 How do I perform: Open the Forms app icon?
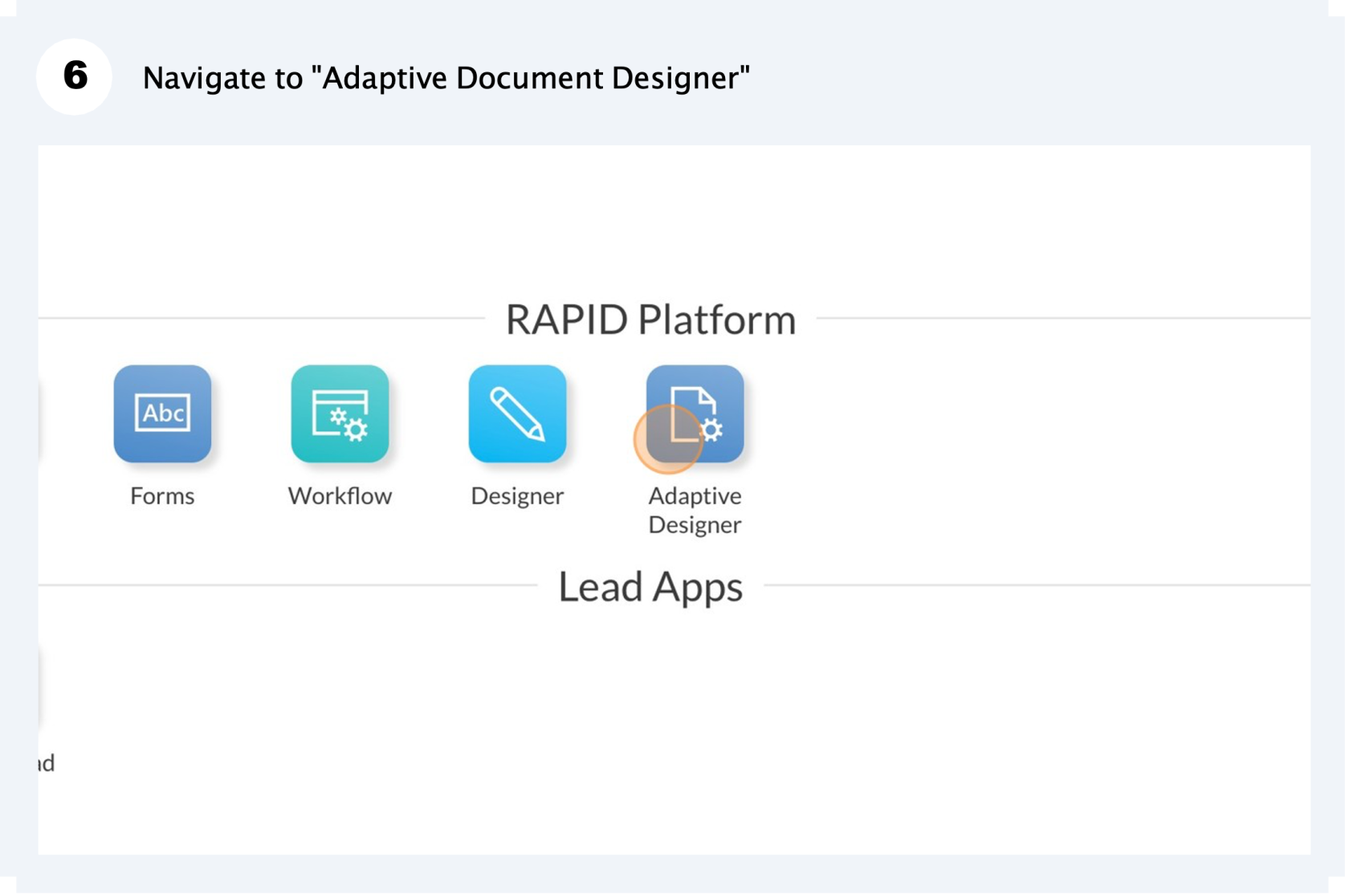point(162,414)
